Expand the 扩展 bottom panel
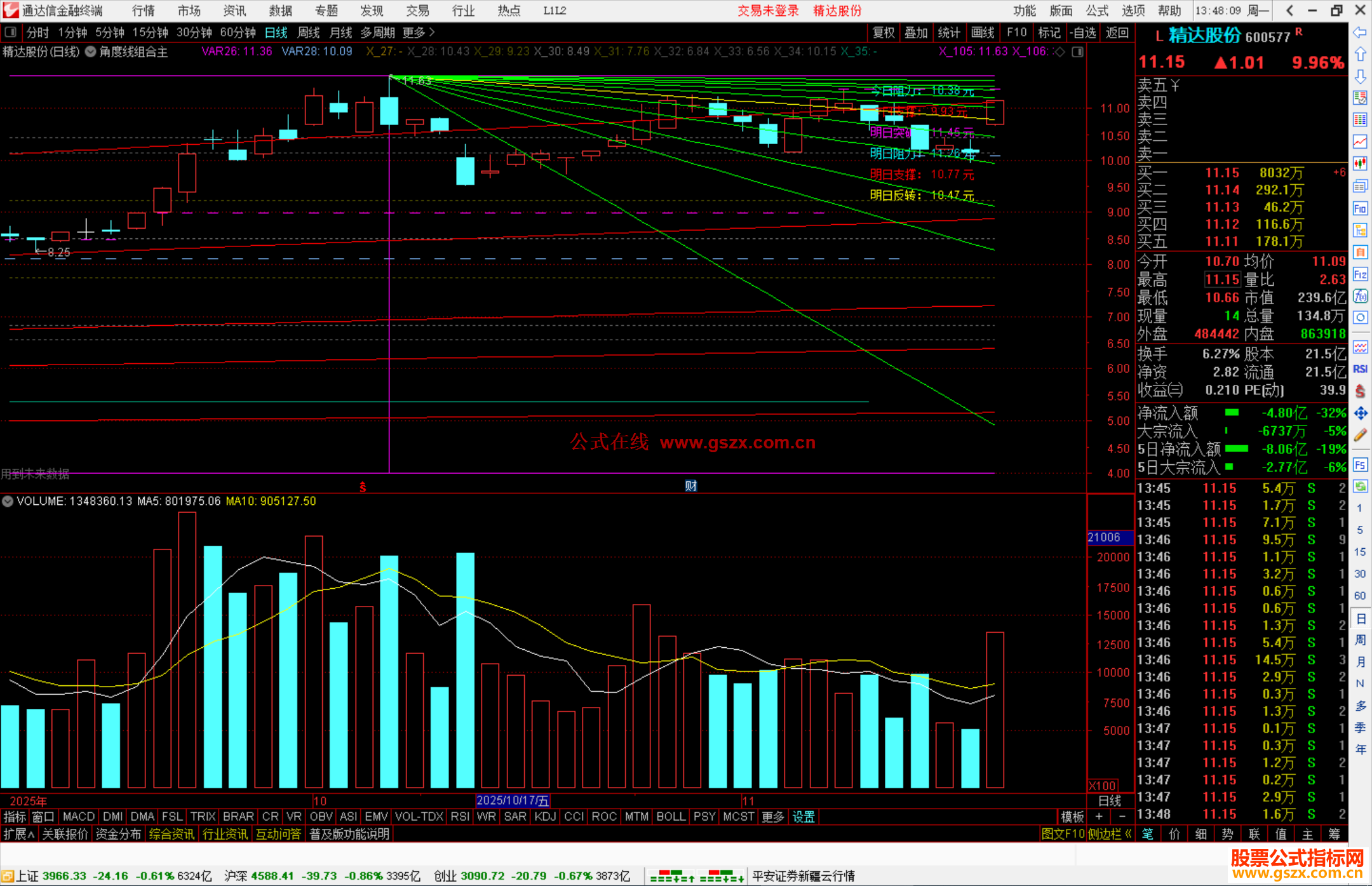Viewport: 1372px width, 886px height. pyautogui.click(x=18, y=834)
